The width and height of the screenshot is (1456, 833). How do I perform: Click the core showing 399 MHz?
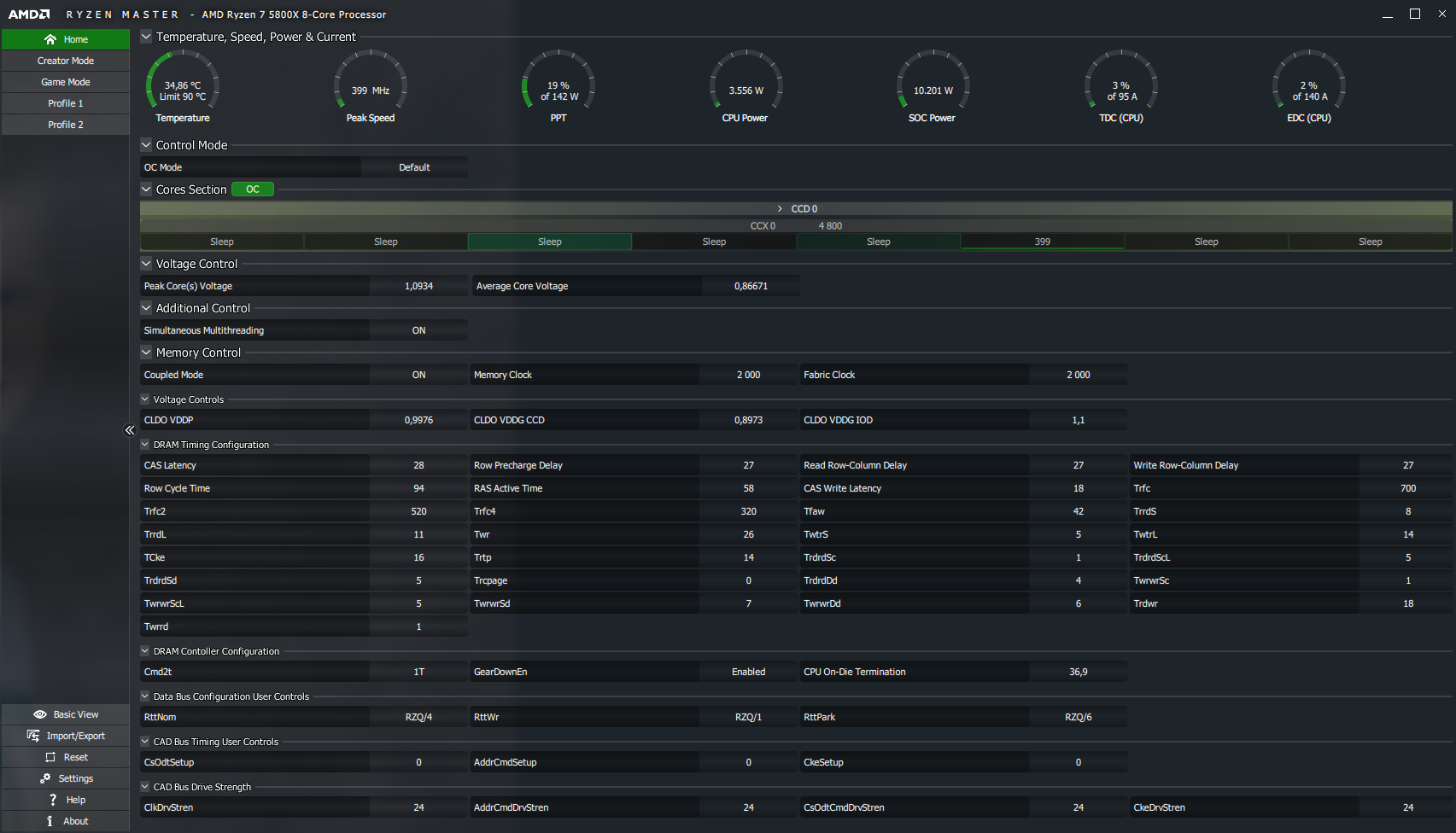[x=1043, y=242]
